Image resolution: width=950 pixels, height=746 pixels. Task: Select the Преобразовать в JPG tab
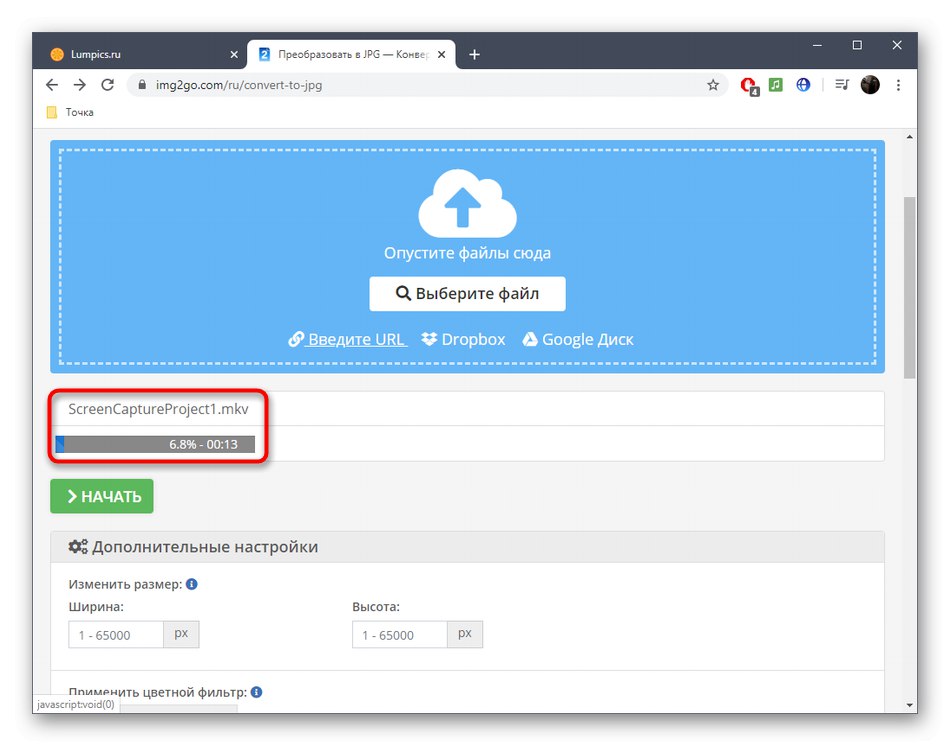(353, 55)
